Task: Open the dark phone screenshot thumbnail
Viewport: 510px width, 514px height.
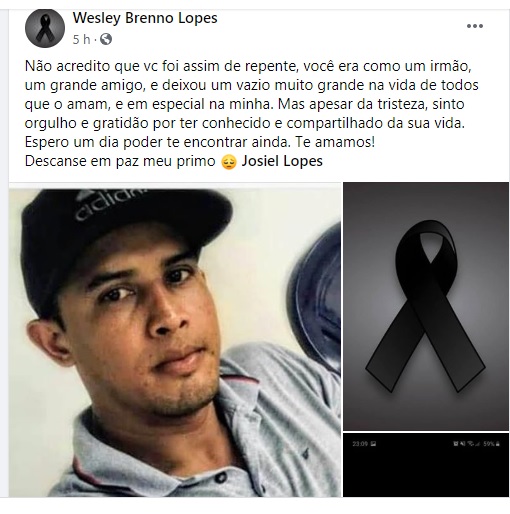Action: click(x=426, y=465)
